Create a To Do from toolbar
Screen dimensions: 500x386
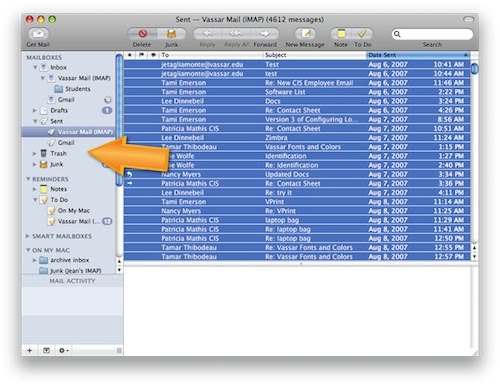[362, 33]
